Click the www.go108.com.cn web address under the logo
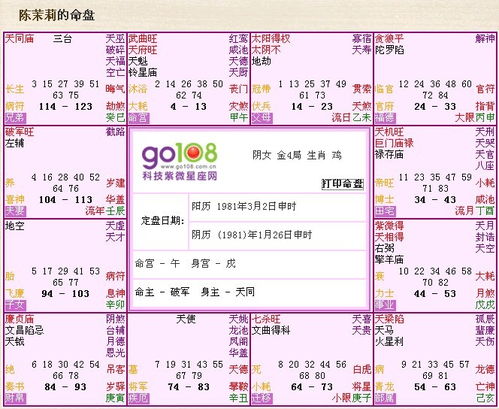The width and height of the screenshot is (499, 409). pyautogui.click(x=188, y=166)
